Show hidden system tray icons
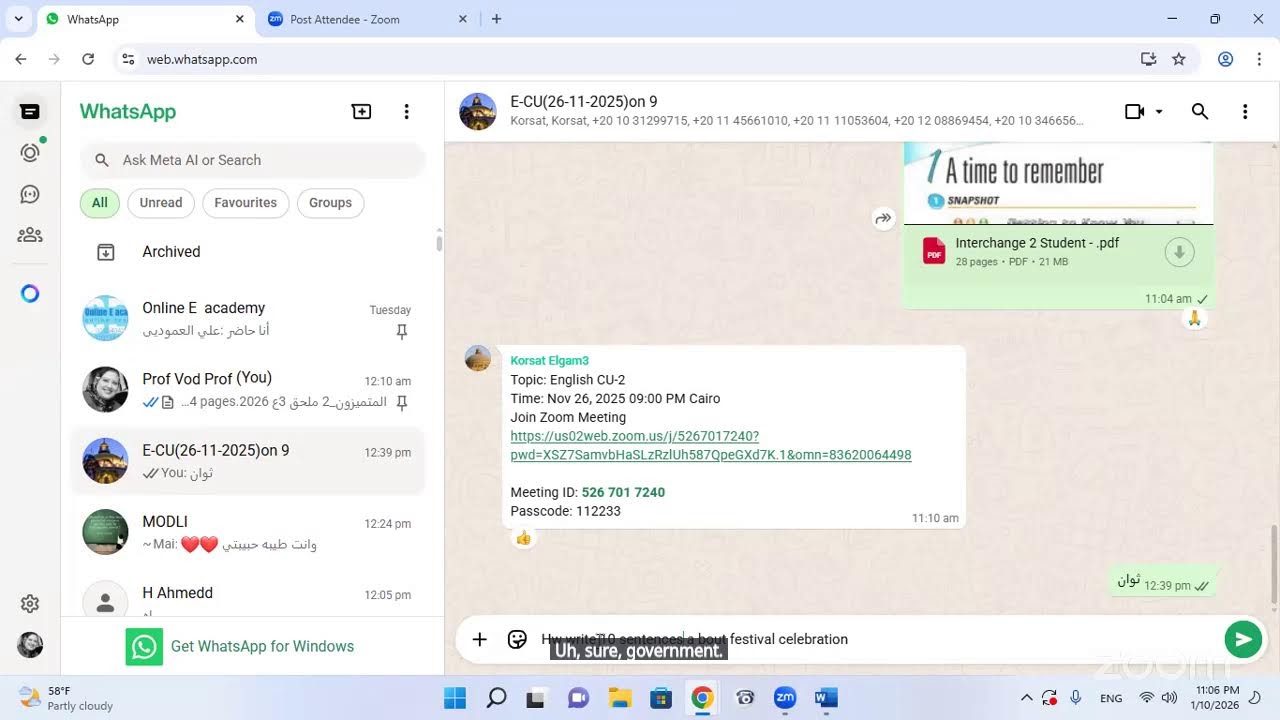The width and height of the screenshot is (1280, 720). point(1026,698)
